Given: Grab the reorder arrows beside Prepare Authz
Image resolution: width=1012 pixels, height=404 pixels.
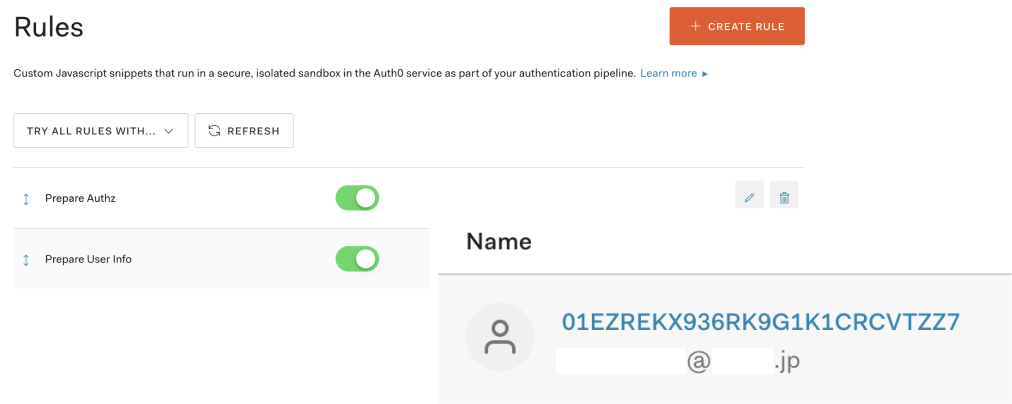Looking at the screenshot, I should (x=26, y=199).
